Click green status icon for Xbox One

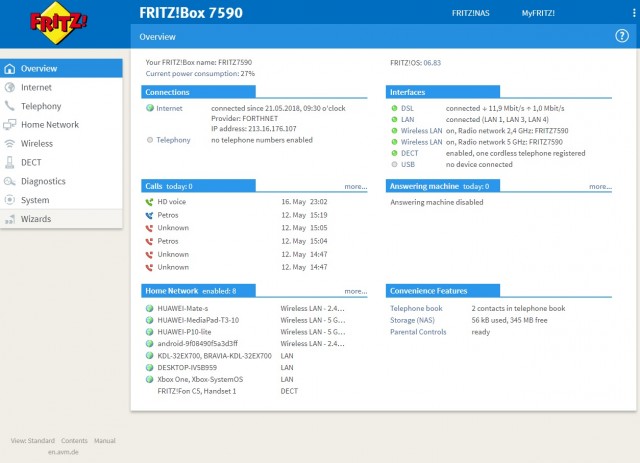pos(149,379)
